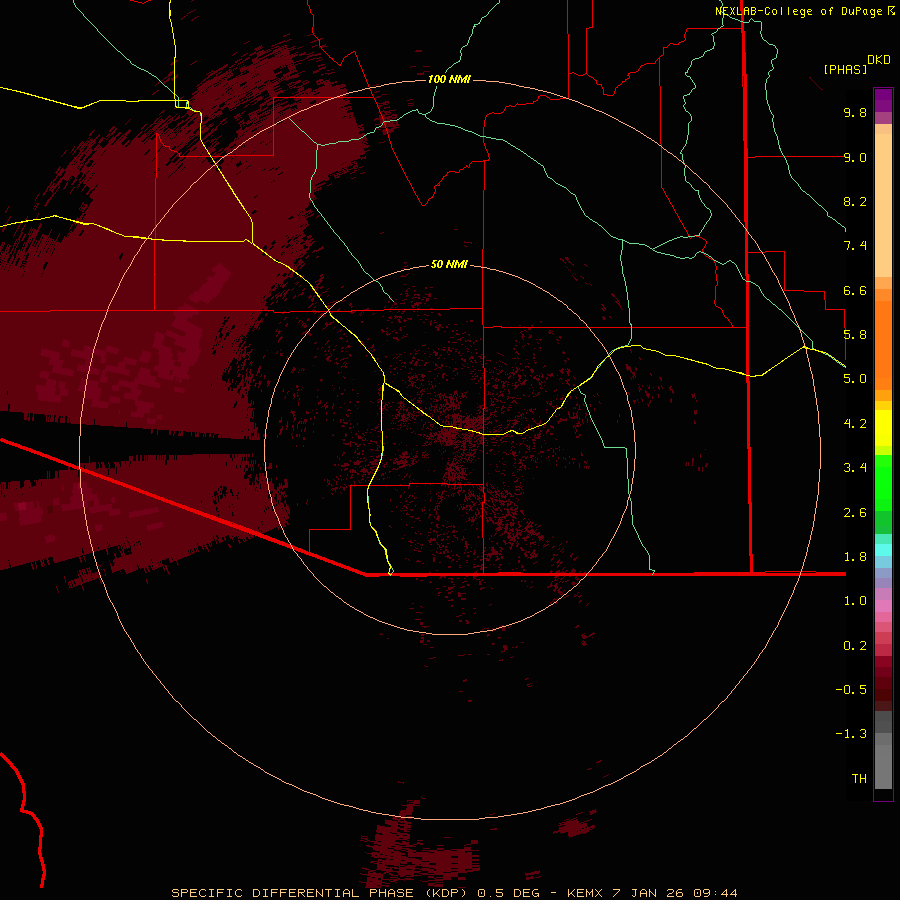Click the 6.6 color scale value
The width and height of the screenshot is (900, 900).
pos(855,290)
